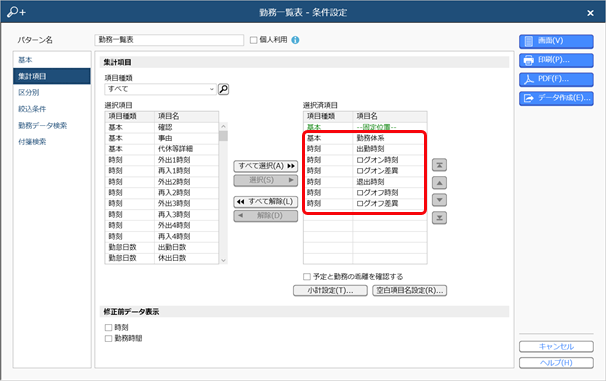
Task: Select 外出2時刻 row in the list
Action: coord(162,182)
